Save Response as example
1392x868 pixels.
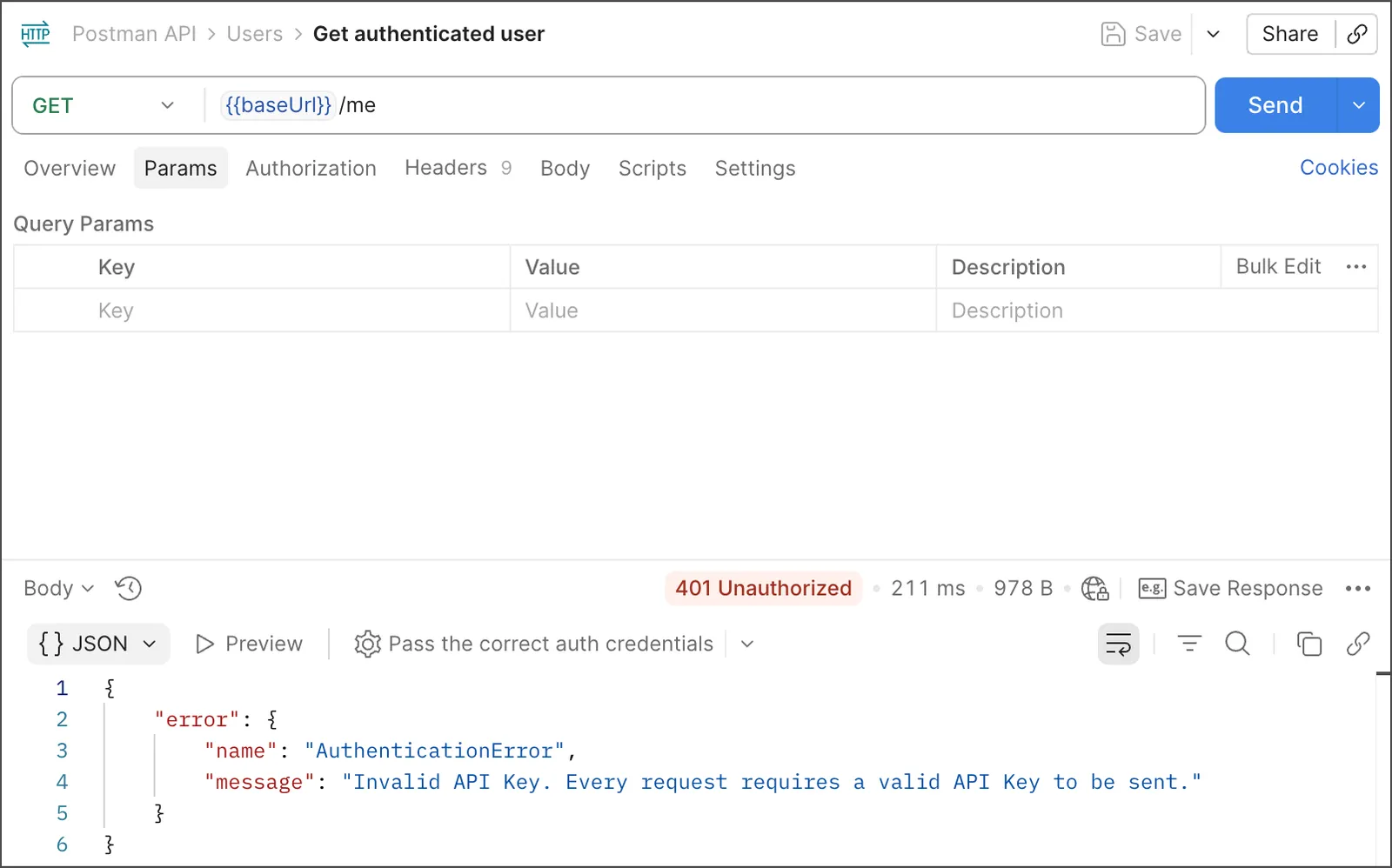tap(1231, 589)
